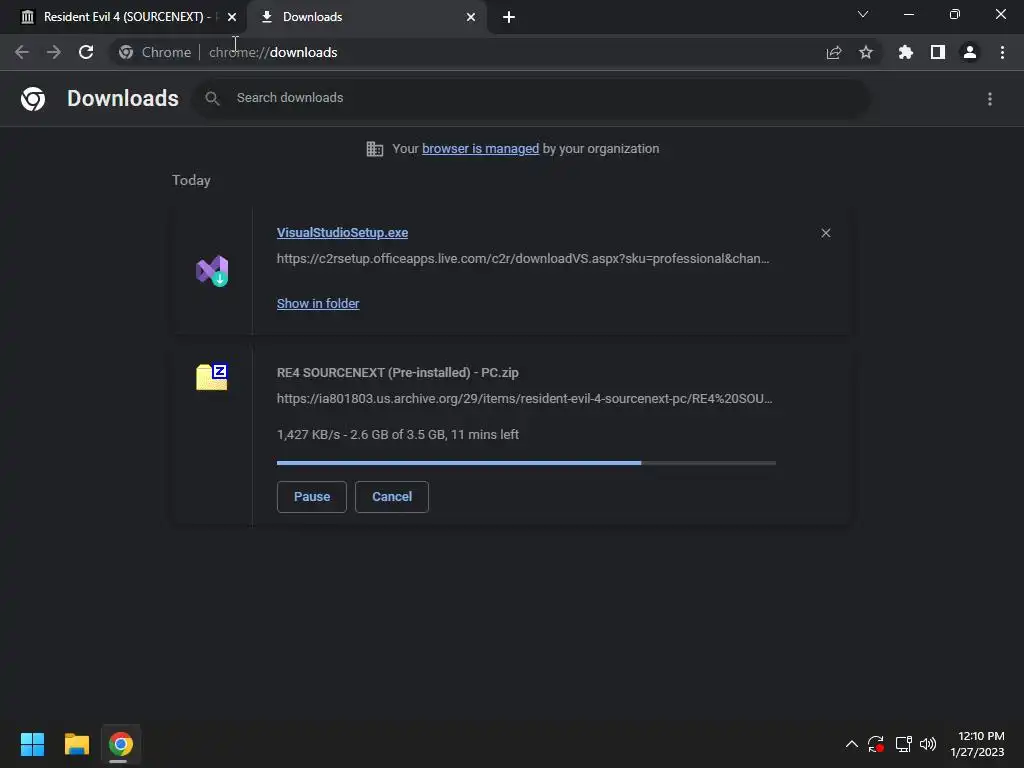The width and height of the screenshot is (1024, 768).
Task: Click the Chrome taskbar icon
Action: [120, 744]
